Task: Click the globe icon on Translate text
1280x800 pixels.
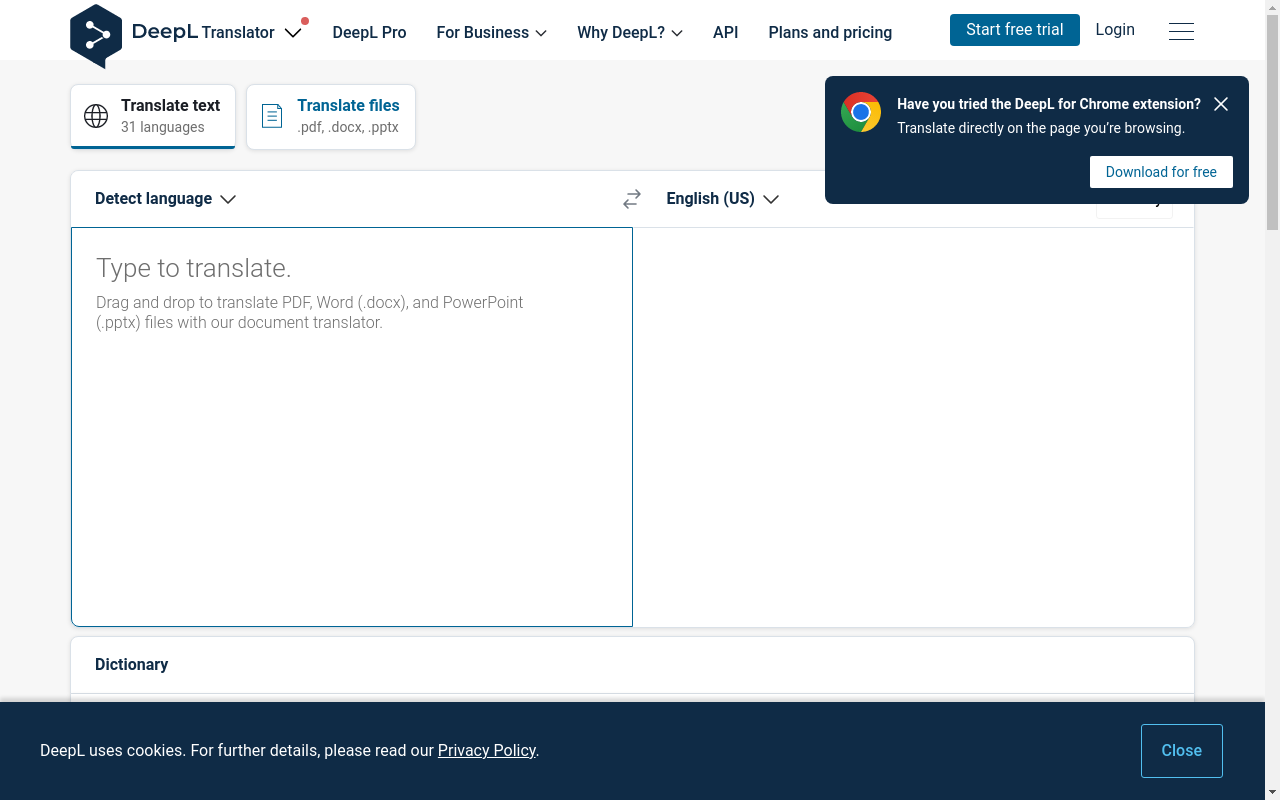Action: (96, 116)
